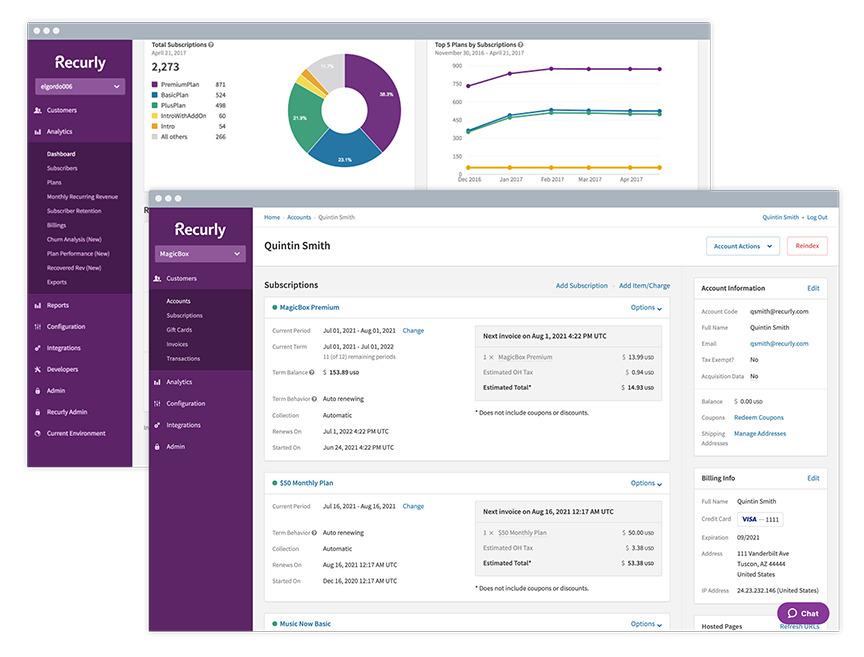Click Edit link in Account Information
The width and height of the screenshot is (864, 657).
click(813, 288)
